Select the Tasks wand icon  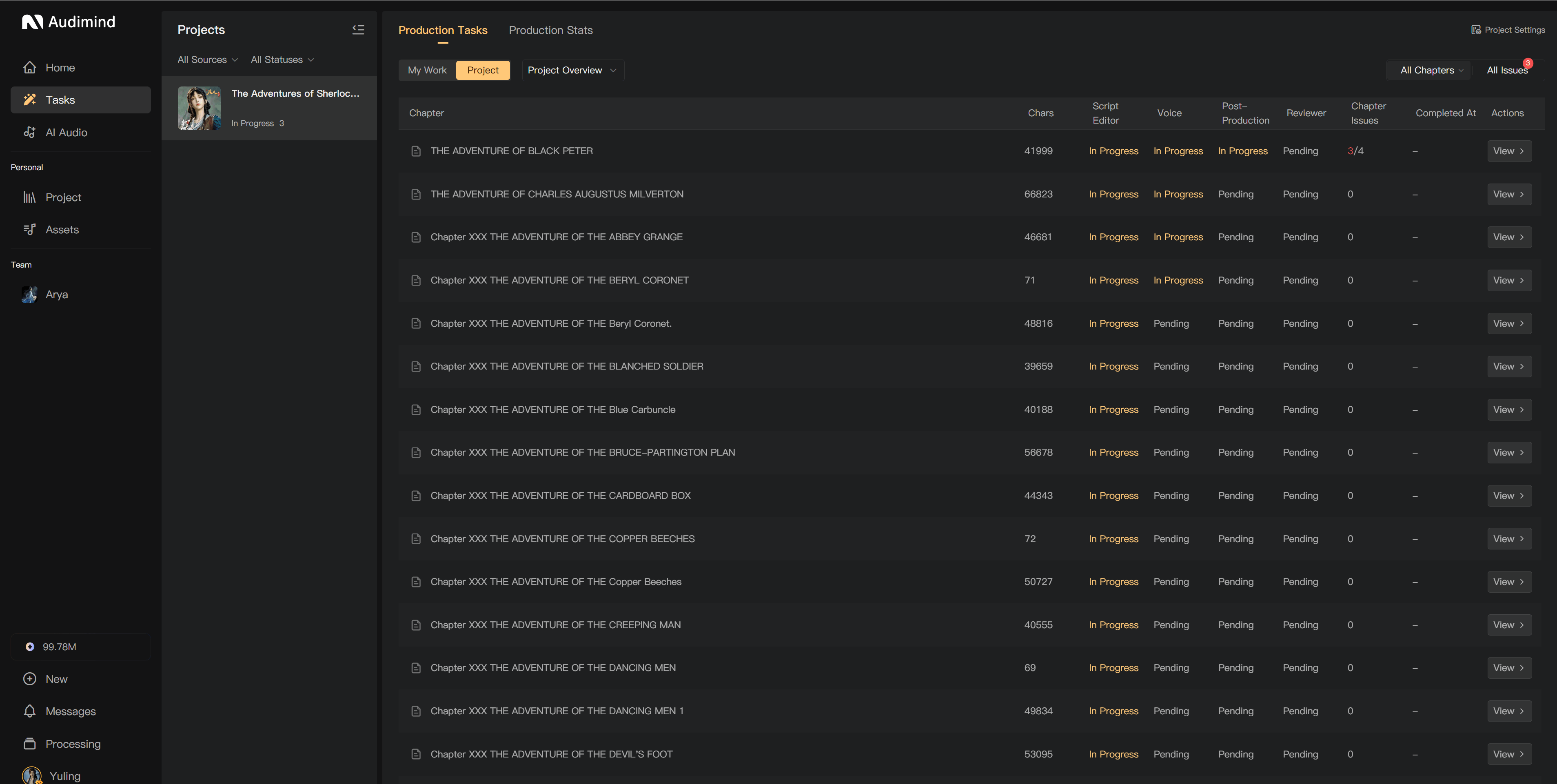(30, 100)
